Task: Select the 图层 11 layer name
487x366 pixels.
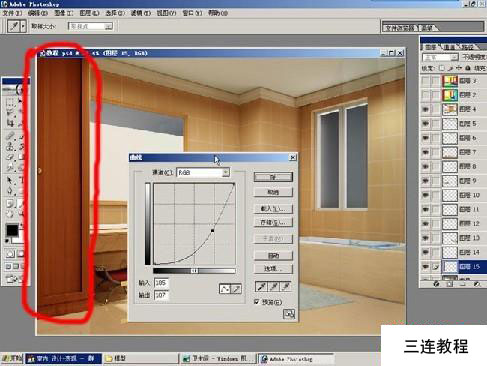Action: 469,210
